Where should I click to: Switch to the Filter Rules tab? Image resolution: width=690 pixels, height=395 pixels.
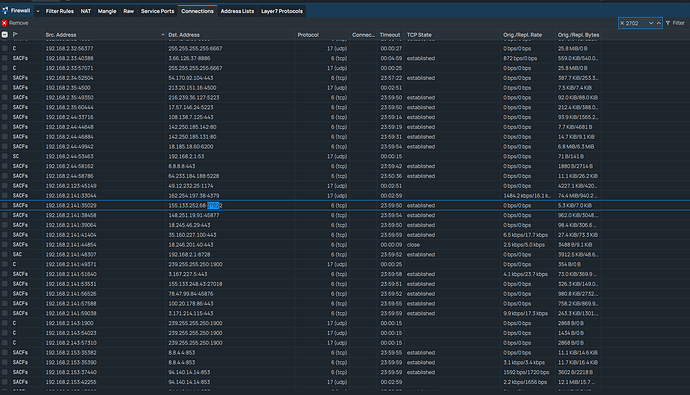click(60, 11)
